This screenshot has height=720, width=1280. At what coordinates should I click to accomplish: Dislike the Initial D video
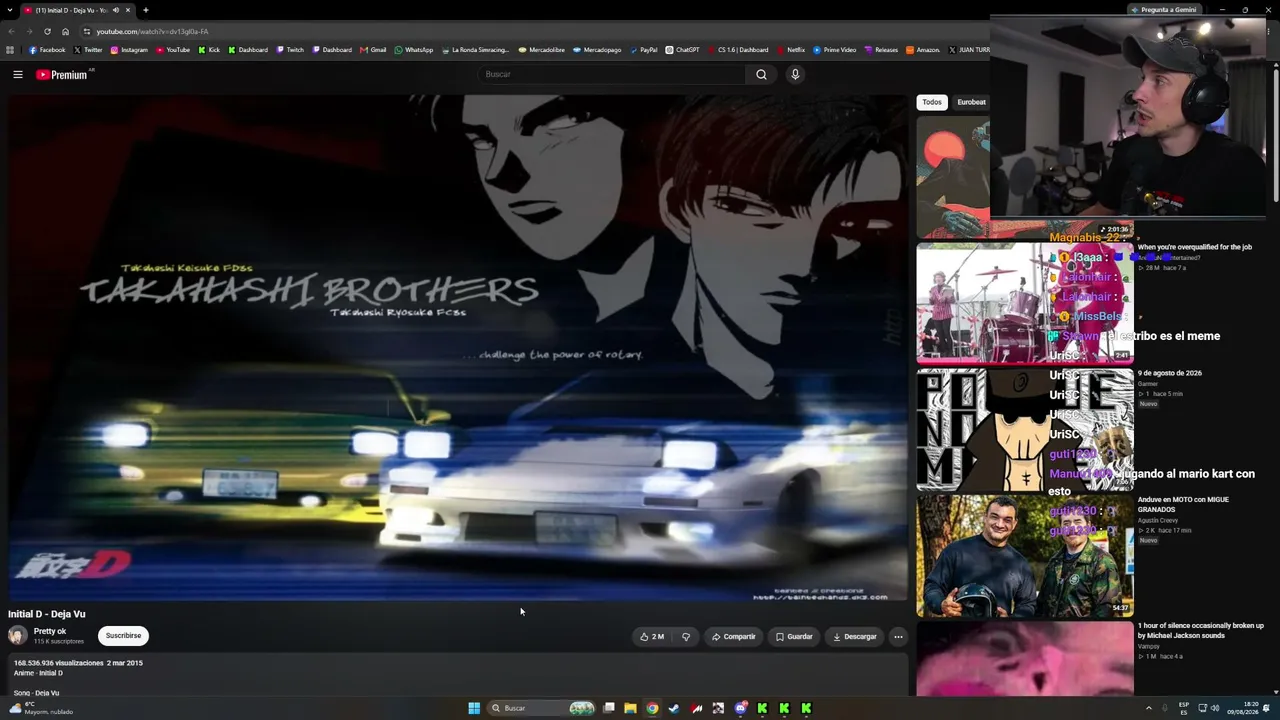(686, 637)
